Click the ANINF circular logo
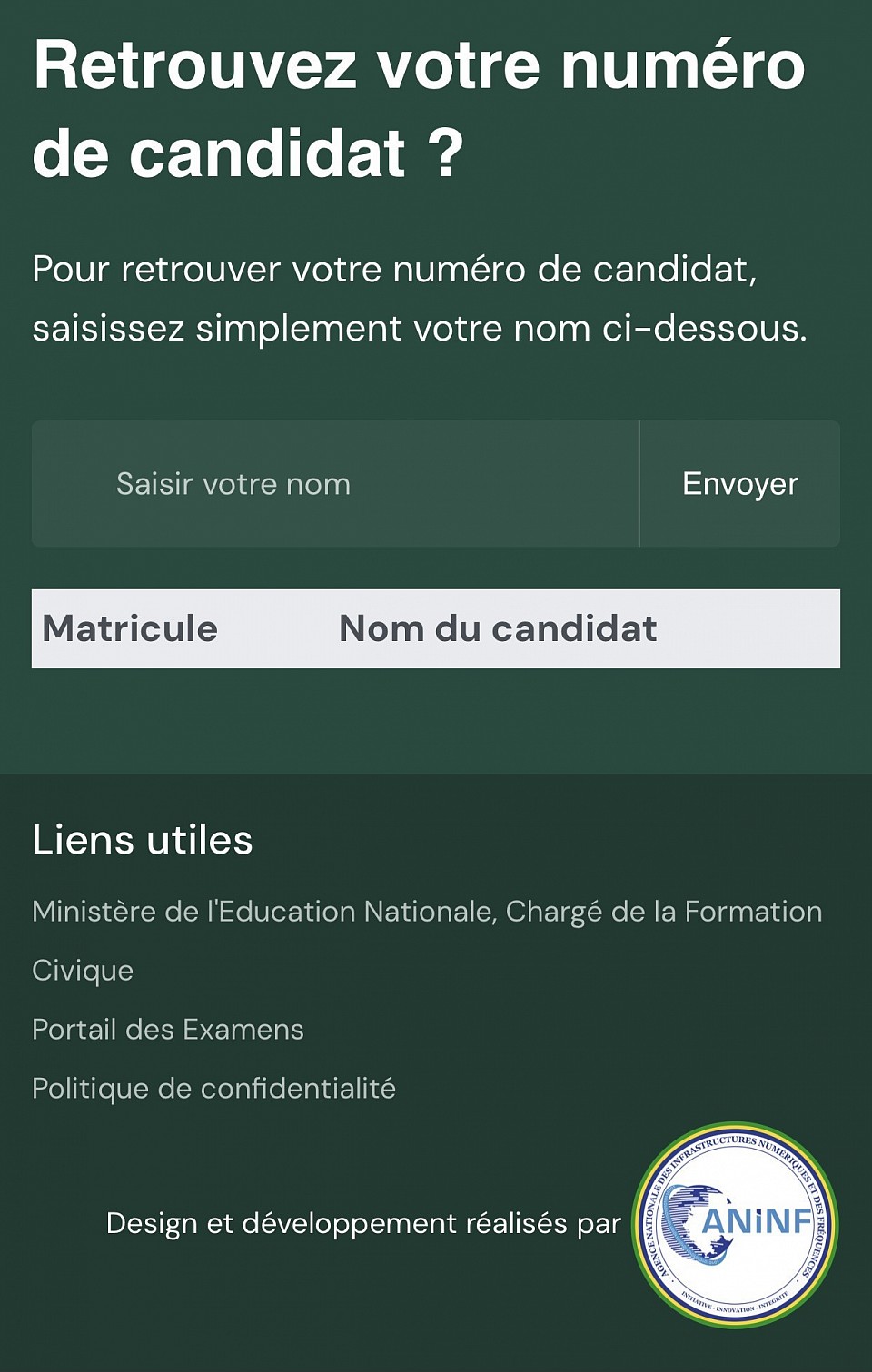The height and width of the screenshot is (1372, 872). click(735, 1225)
